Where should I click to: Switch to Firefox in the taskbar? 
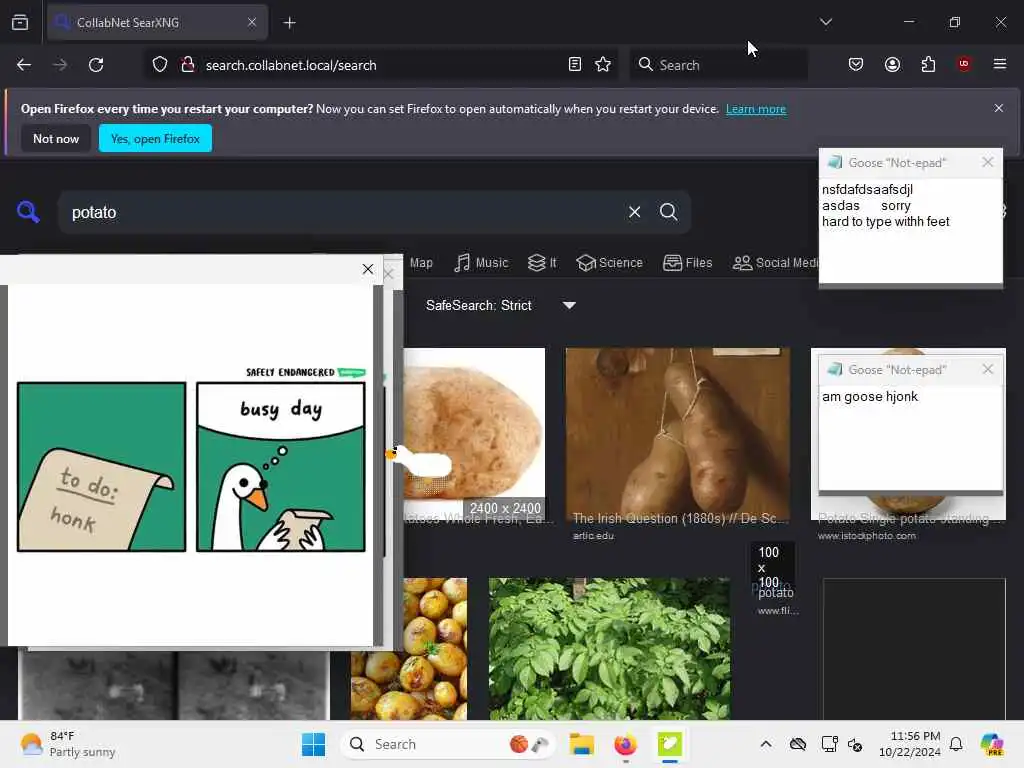[625, 744]
